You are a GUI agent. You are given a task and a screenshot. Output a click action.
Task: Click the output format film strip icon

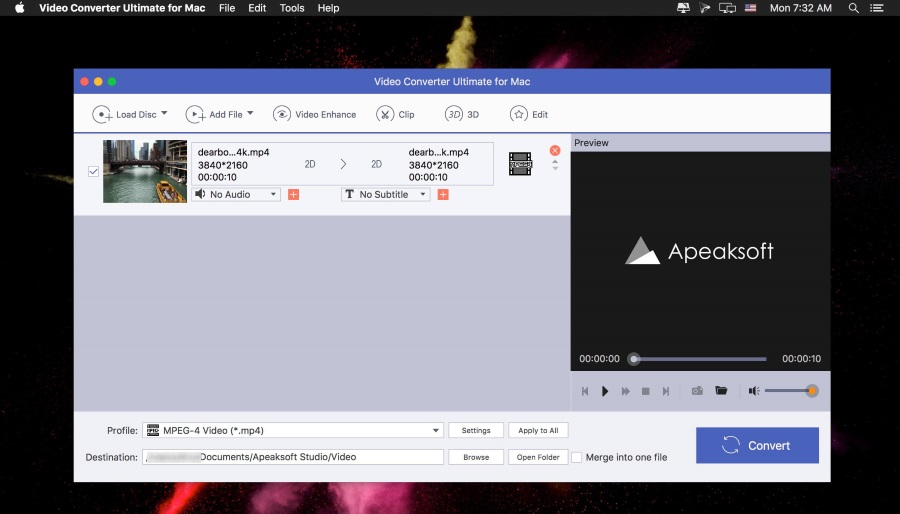click(x=520, y=164)
